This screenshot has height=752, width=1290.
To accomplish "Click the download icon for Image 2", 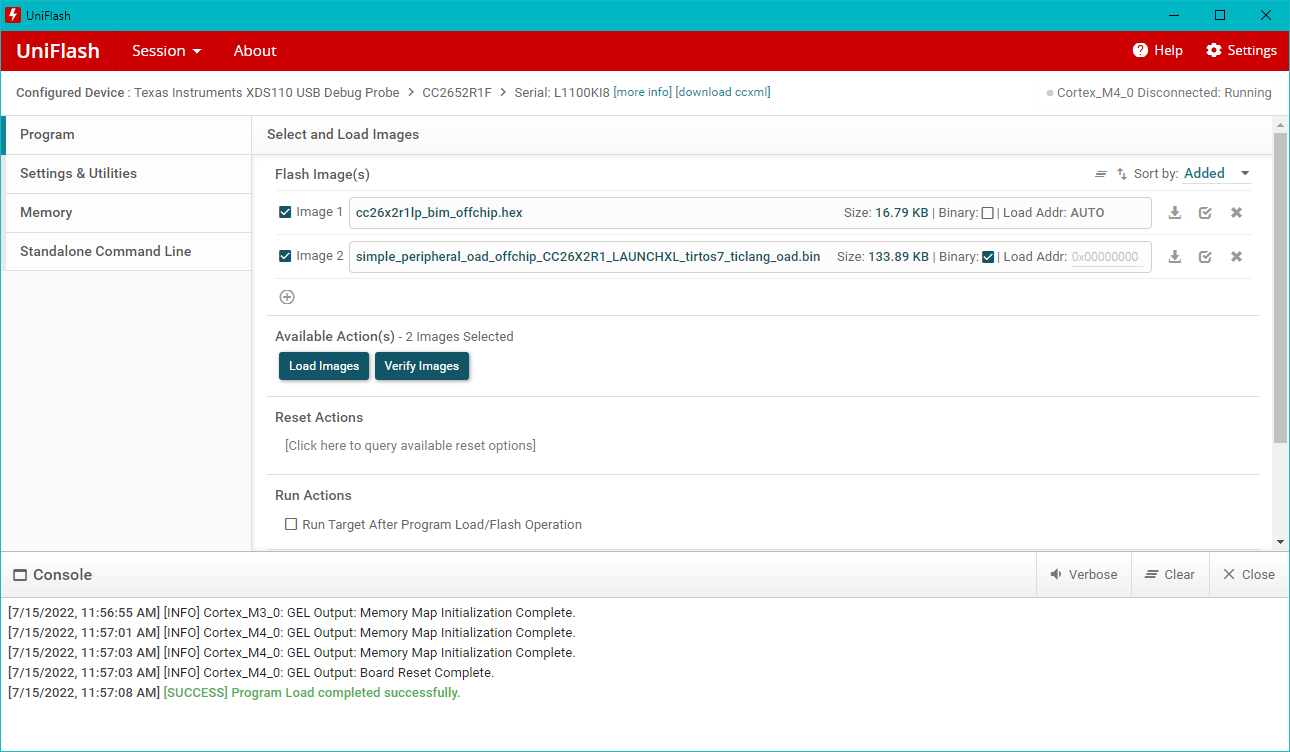I will pyautogui.click(x=1175, y=257).
